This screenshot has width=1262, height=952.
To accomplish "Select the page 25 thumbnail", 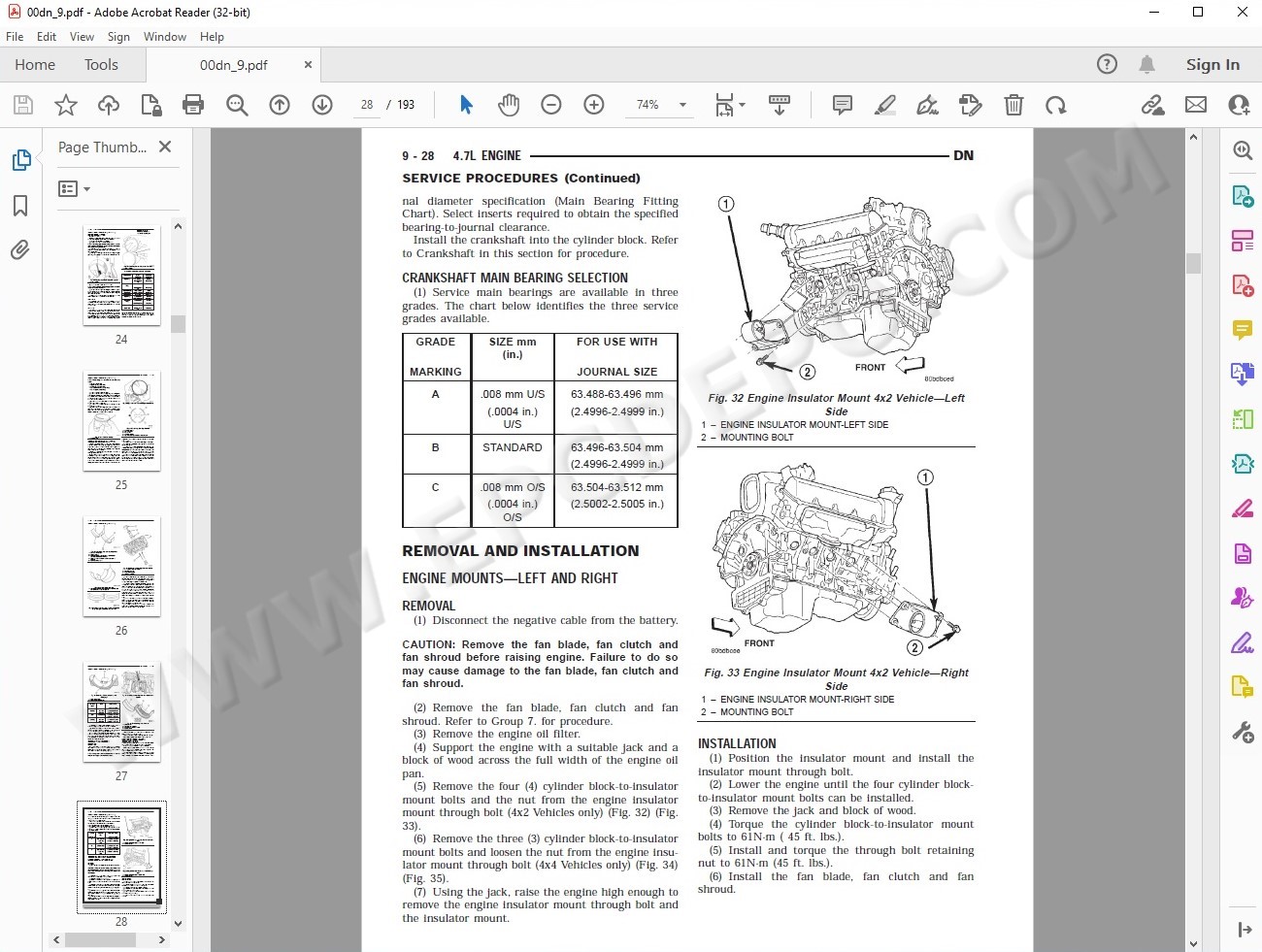I will click(x=121, y=420).
